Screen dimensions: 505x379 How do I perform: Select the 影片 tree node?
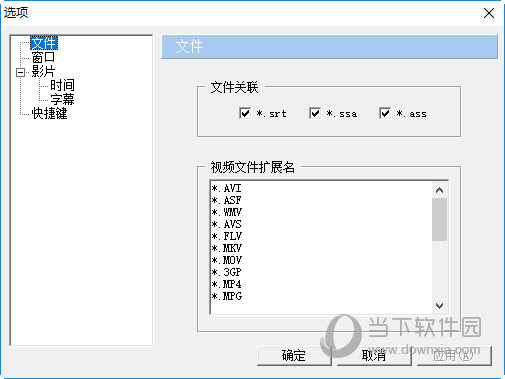[43, 71]
